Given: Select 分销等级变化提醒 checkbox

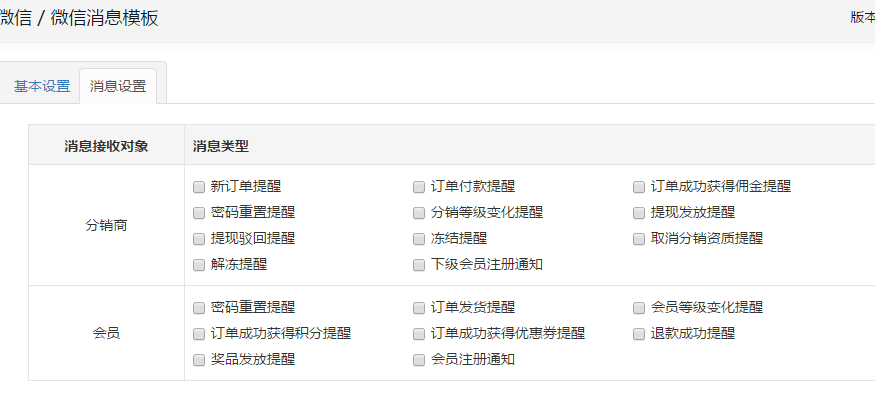Looking at the screenshot, I should (x=419, y=212).
